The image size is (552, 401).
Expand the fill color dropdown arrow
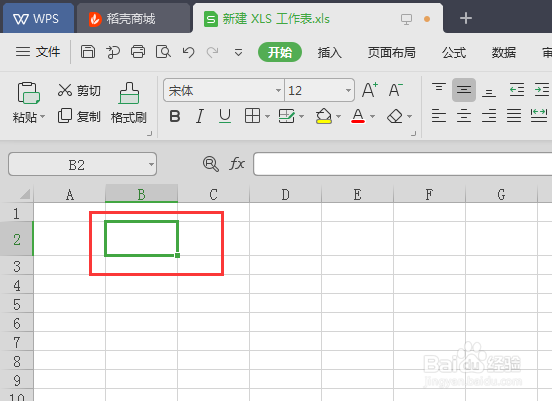pyautogui.click(x=338, y=117)
